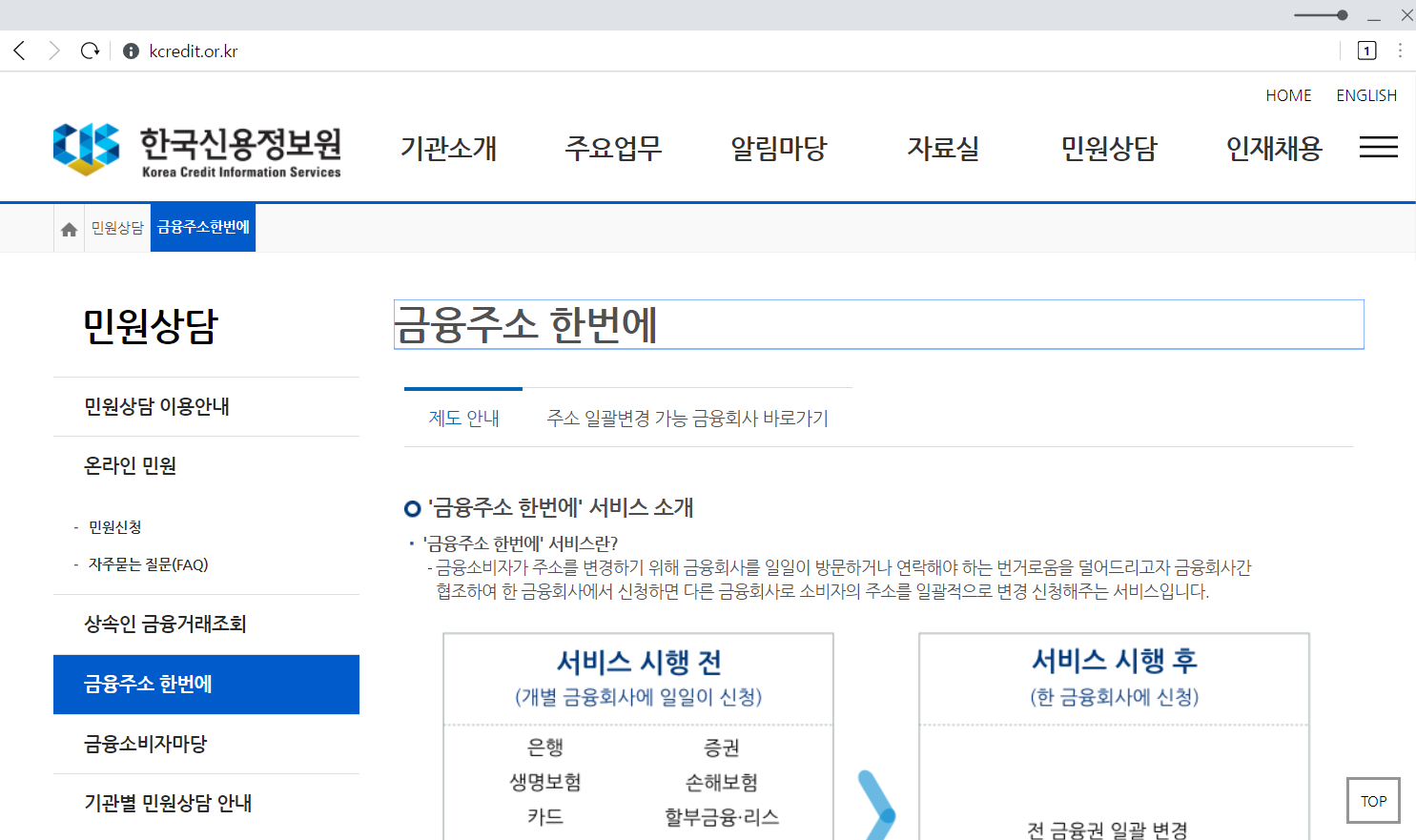
Task: Open 금융소비자마당 in sidebar
Action: click(206, 744)
